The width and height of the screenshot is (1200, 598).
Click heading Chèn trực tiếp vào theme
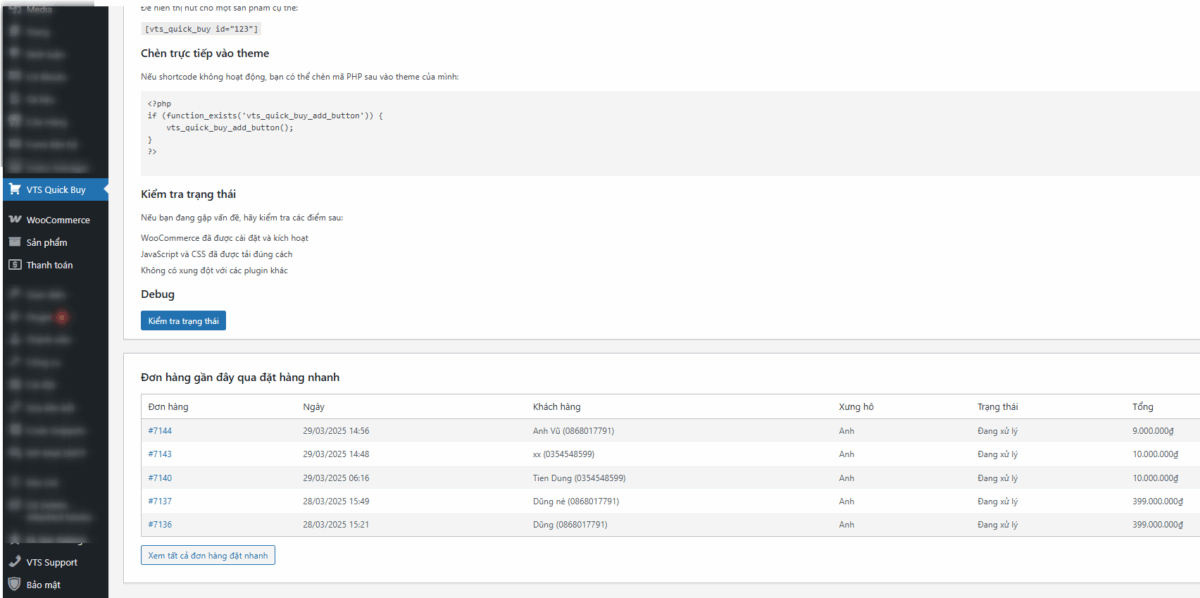205,54
